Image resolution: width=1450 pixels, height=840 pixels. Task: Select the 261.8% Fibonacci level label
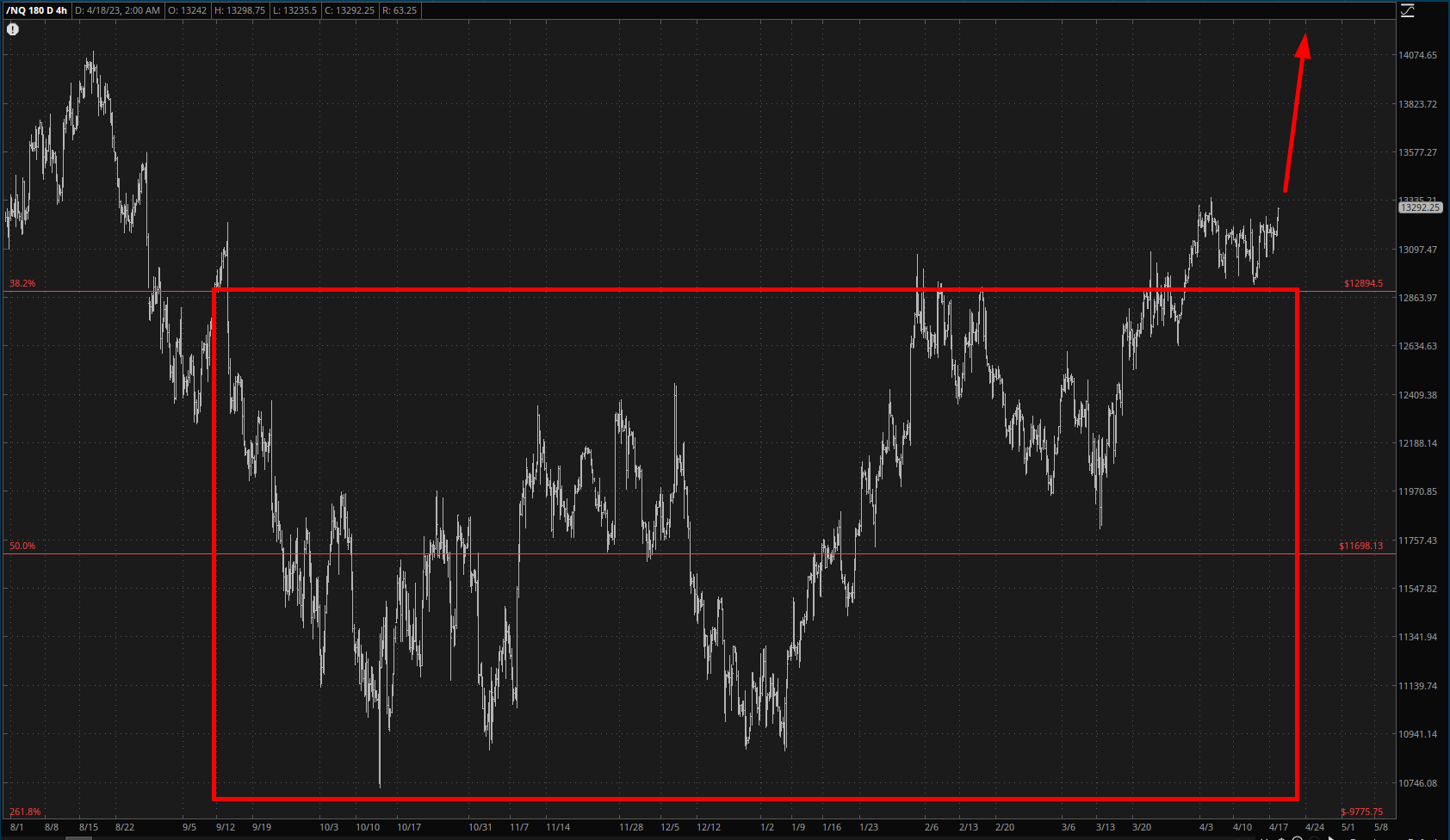25,812
